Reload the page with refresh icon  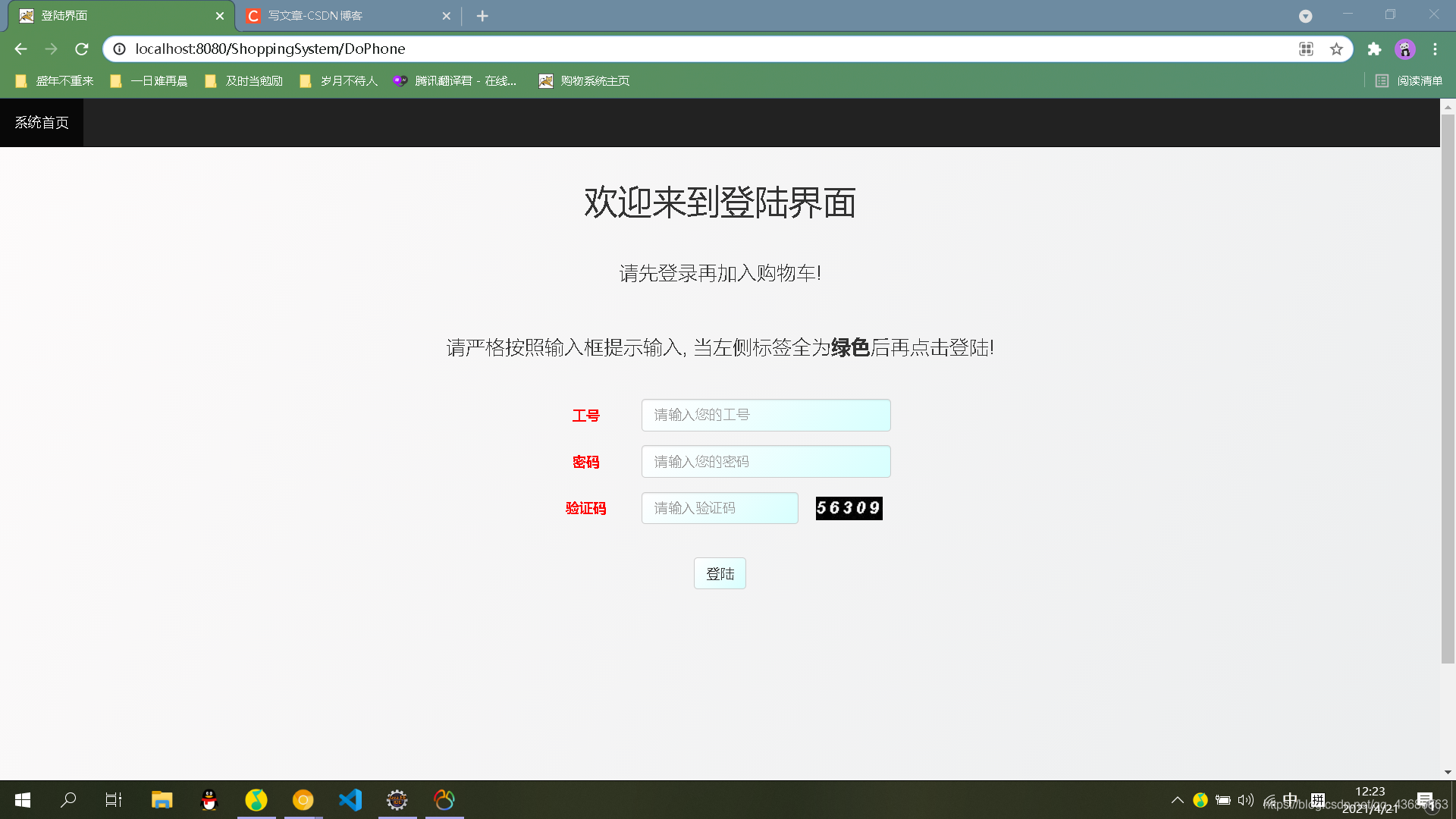coord(82,49)
